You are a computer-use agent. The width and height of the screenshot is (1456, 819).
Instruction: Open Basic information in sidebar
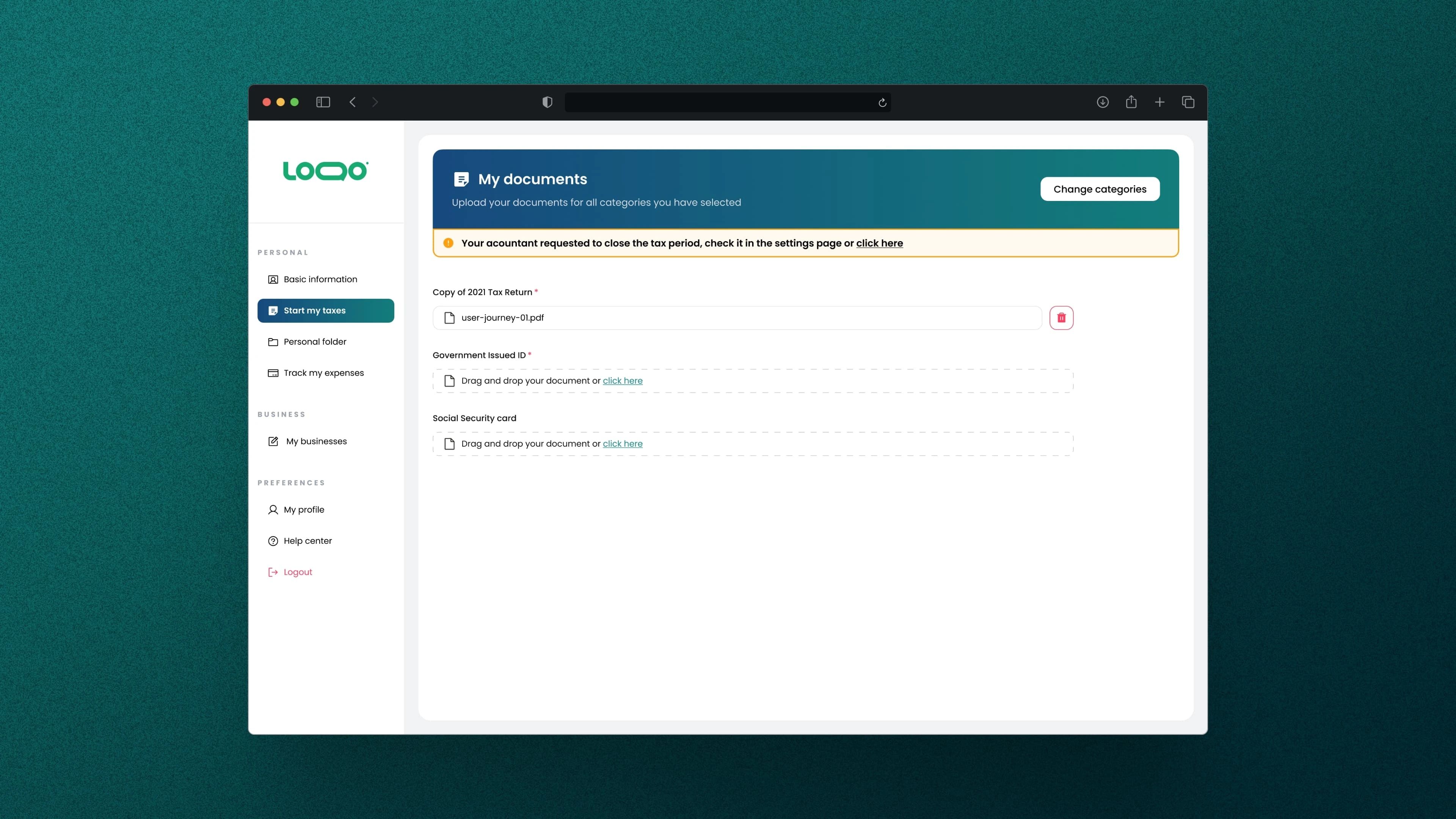point(320,279)
